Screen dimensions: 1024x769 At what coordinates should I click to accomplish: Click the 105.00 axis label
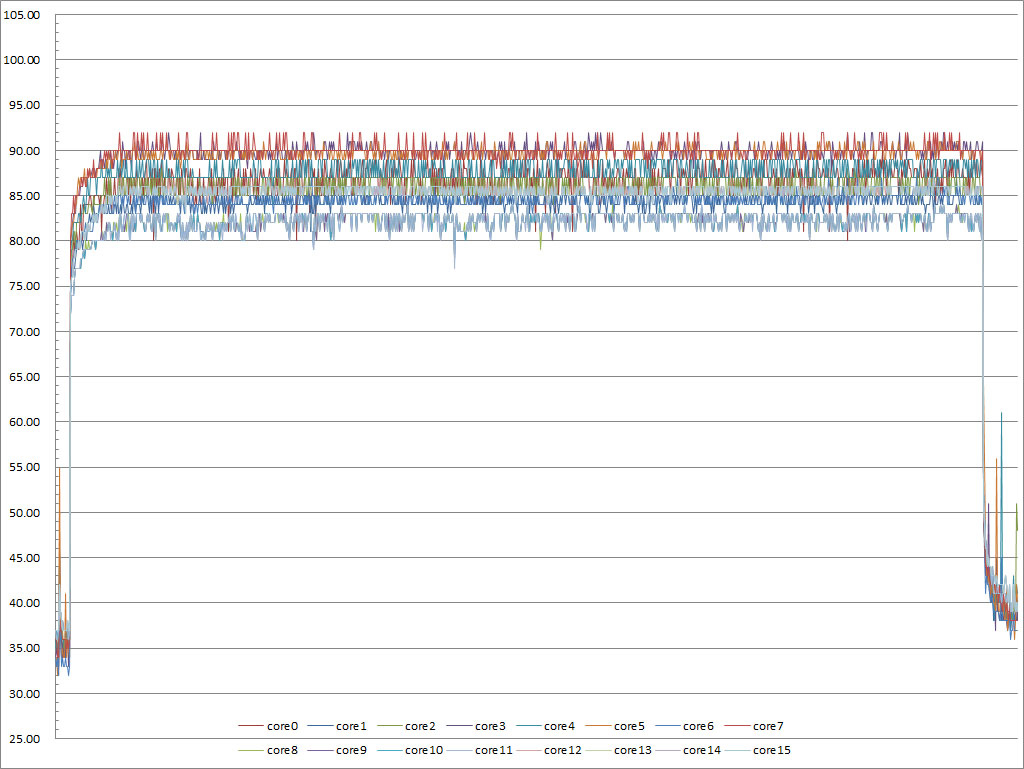pyautogui.click(x=22, y=15)
